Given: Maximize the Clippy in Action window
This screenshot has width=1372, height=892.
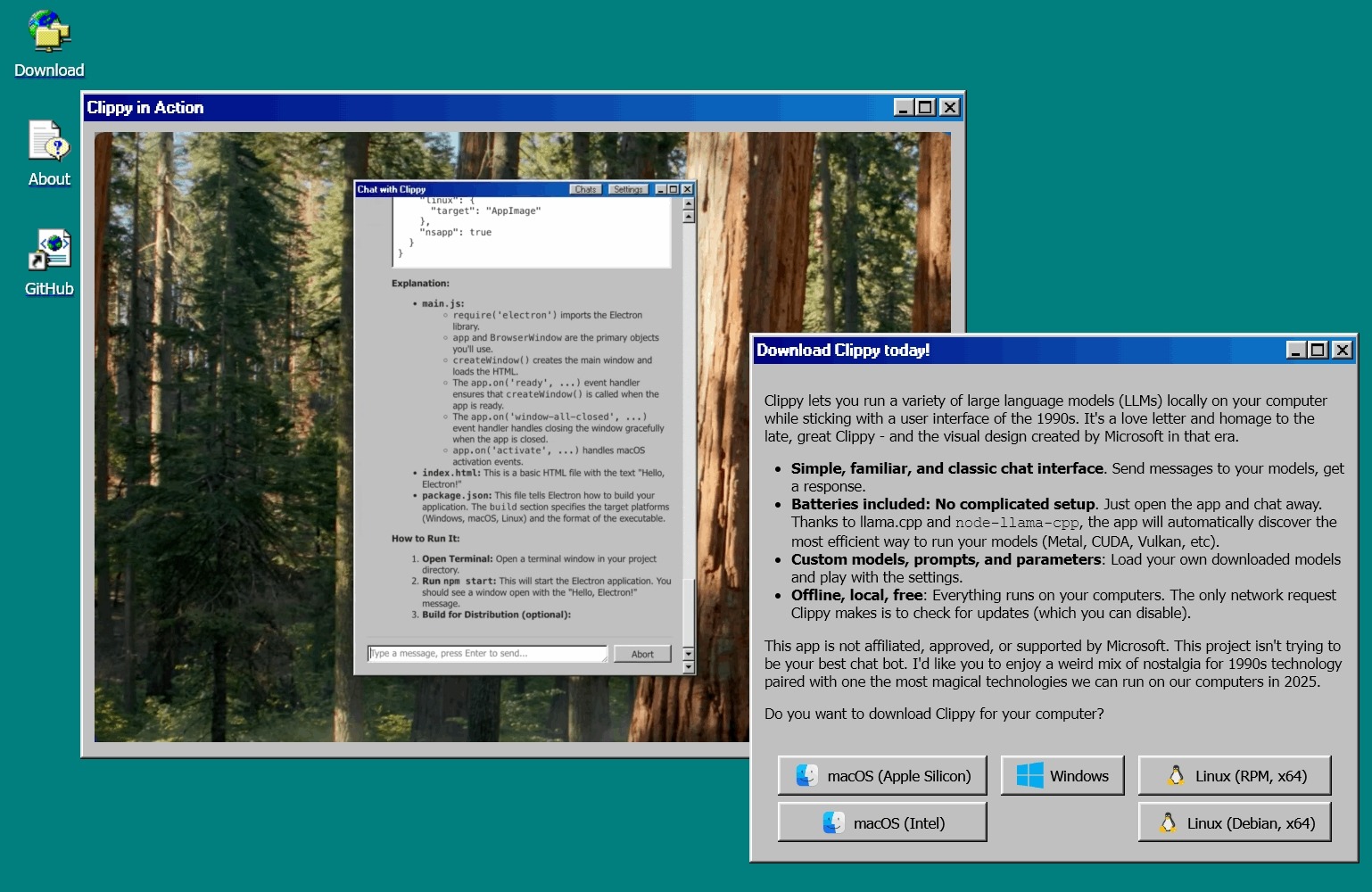Looking at the screenshot, I should (926, 107).
